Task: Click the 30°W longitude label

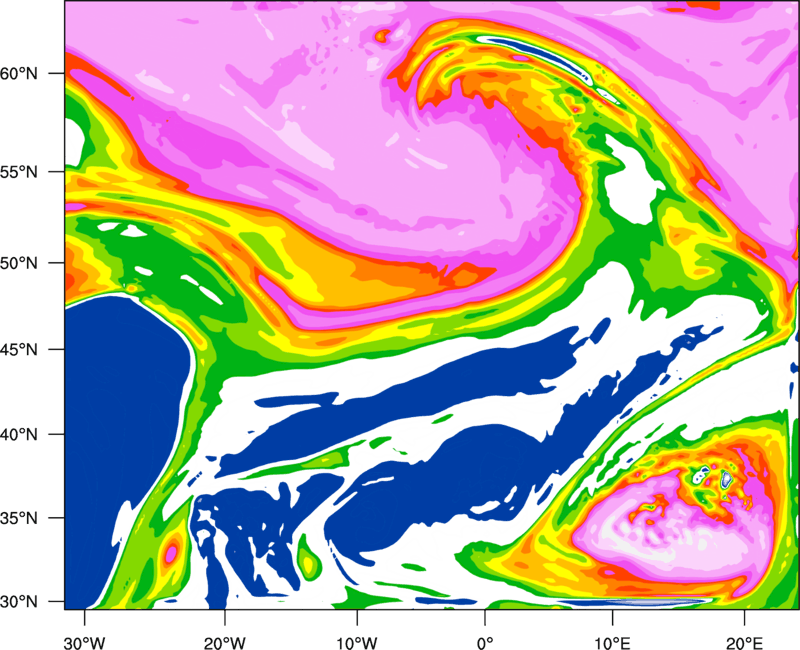Action: tap(85, 643)
